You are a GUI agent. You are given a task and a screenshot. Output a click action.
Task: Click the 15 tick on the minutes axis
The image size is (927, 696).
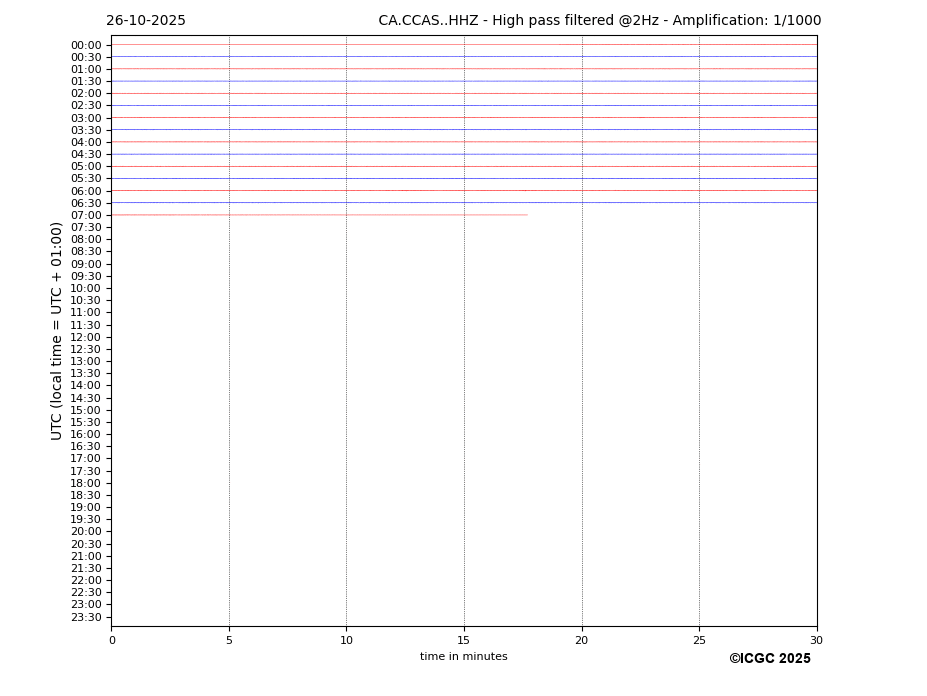pos(464,640)
